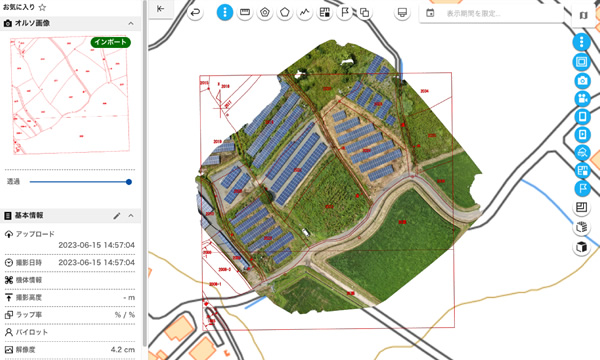Open the video camera layer on right sidebar
The image size is (600, 360).
(582, 99)
